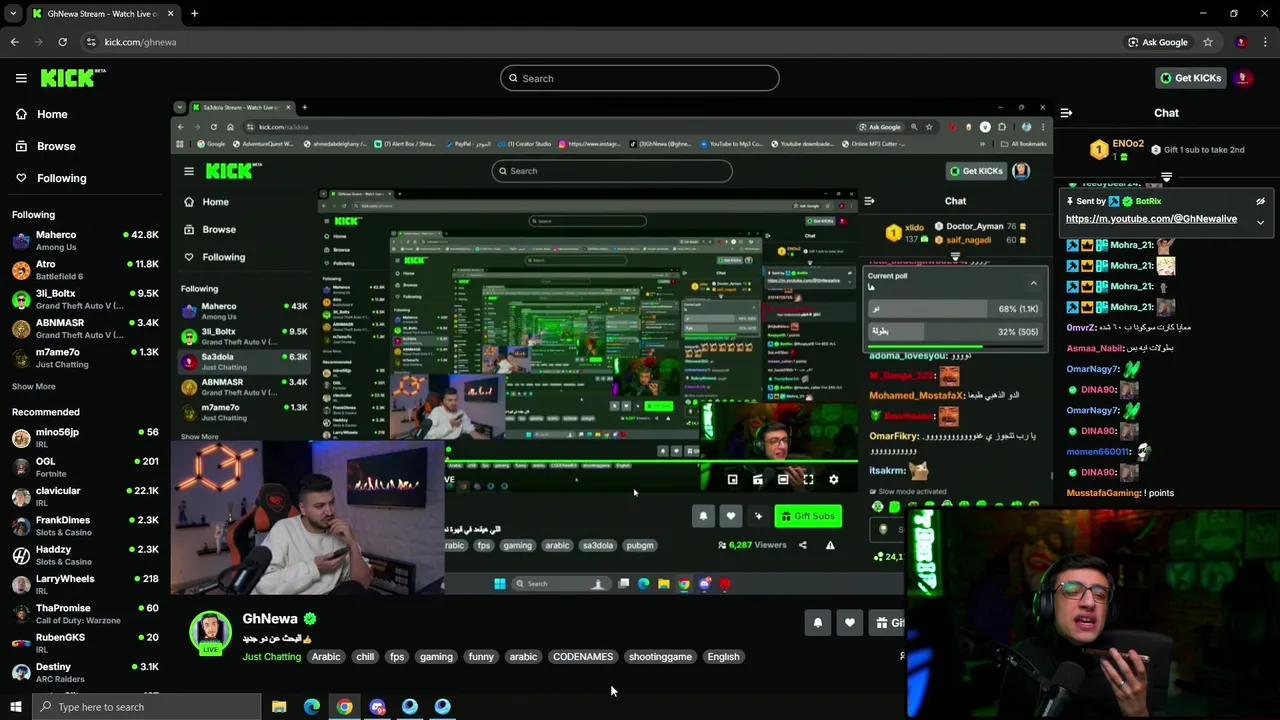Open Following with heart icon in outermost sidebar
Viewport: 1280px width, 720px height.
[61, 178]
